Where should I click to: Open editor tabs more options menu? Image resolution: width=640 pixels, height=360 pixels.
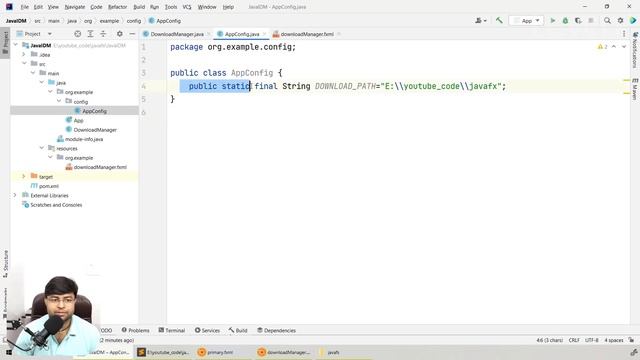(x=624, y=34)
